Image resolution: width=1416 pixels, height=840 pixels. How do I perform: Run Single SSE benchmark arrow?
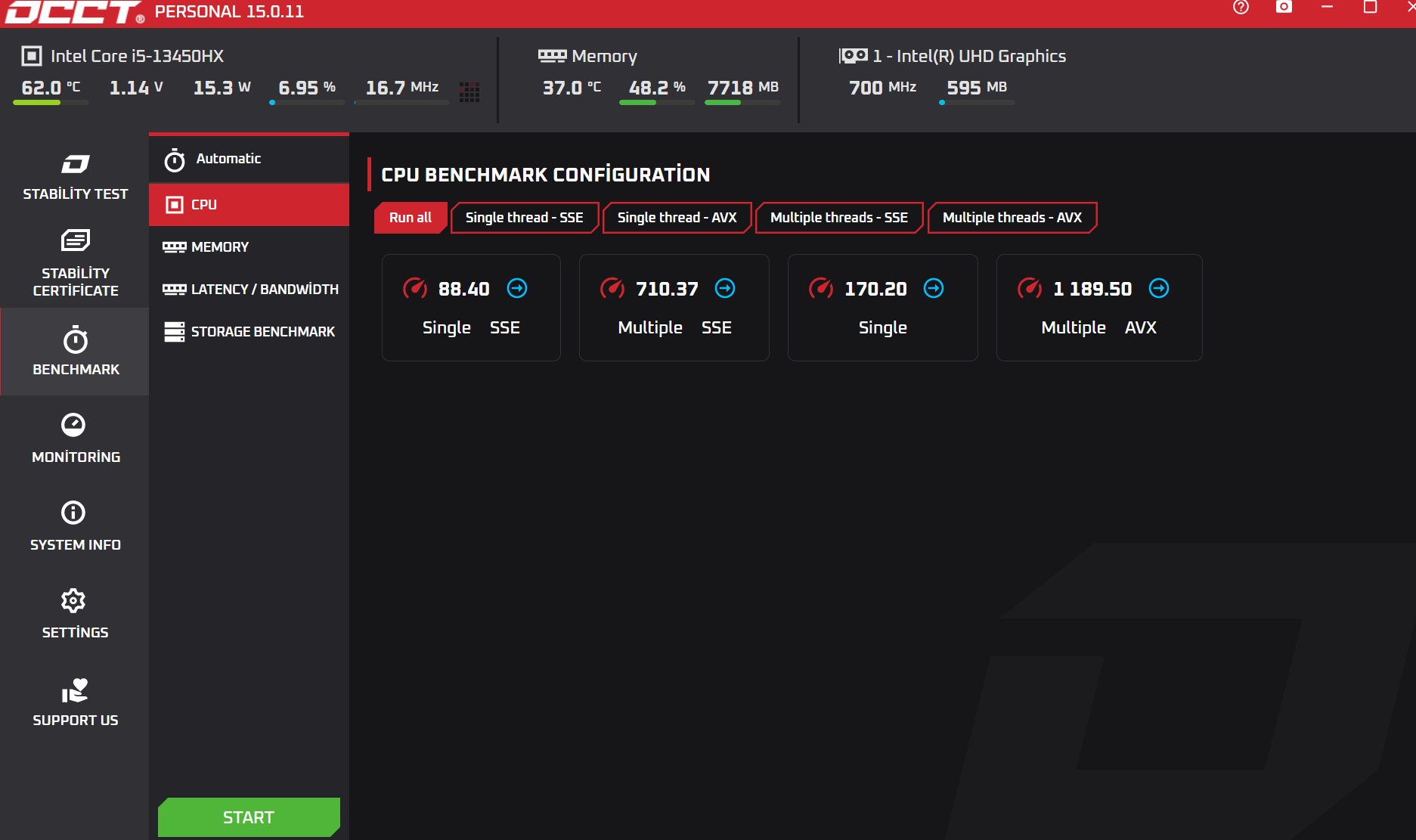tap(517, 288)
